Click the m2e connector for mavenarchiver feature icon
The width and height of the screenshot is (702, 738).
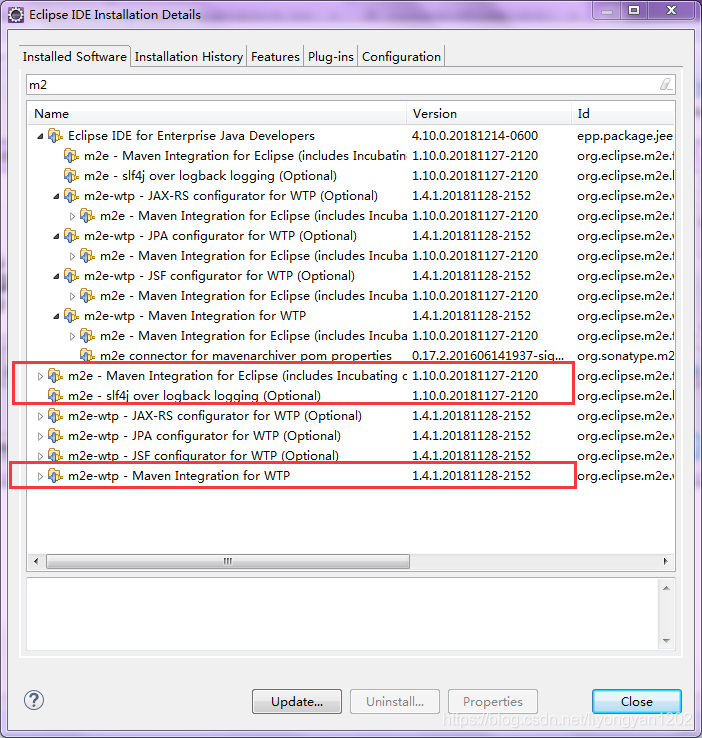click(88, 355)
